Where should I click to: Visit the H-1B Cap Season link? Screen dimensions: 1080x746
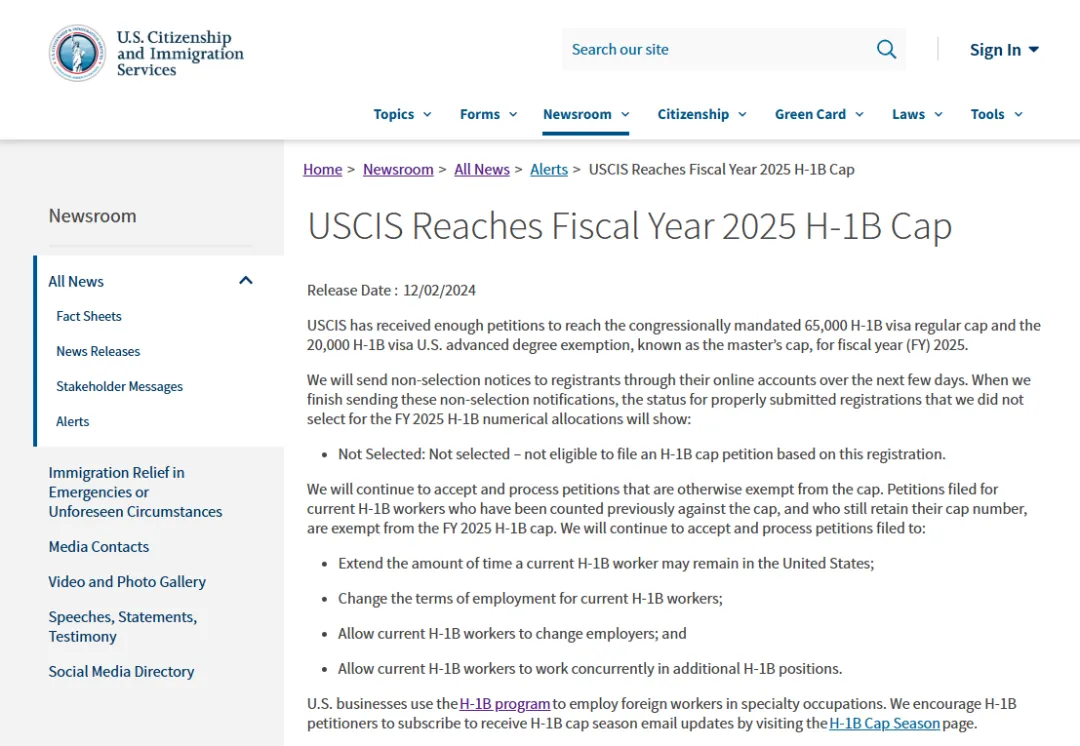click(884, 723)
